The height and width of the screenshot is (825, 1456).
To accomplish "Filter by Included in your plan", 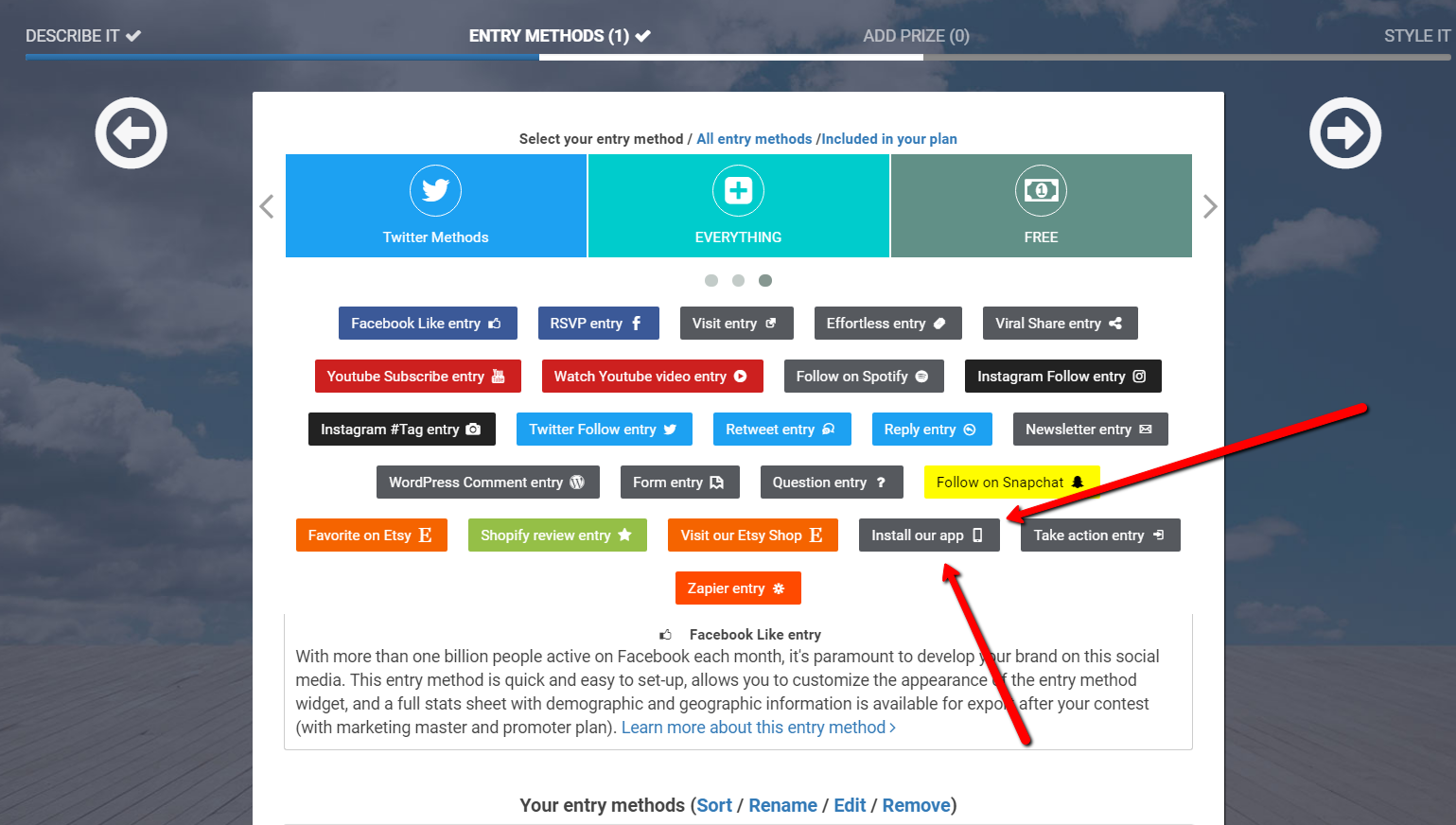I will click(889, 139).
